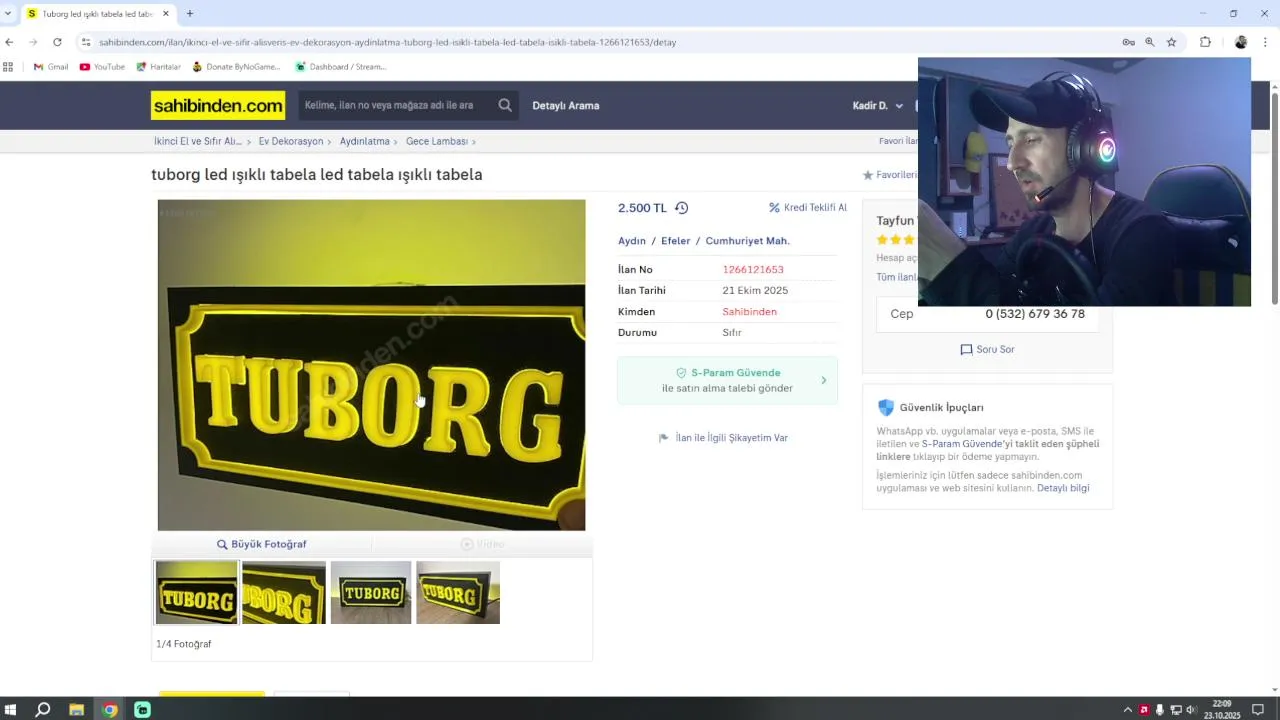The width and height of the screenshot is (1280, 720).
Task: Open Aydınlatma breadcrumb
Action: (x=364, y=141)
